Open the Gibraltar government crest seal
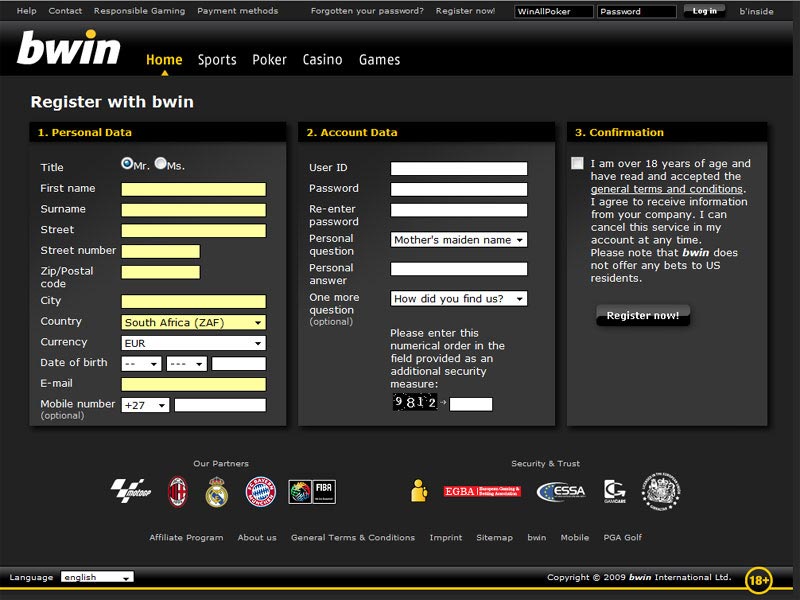Screen dimensions: 800x600 coord(661,491)
